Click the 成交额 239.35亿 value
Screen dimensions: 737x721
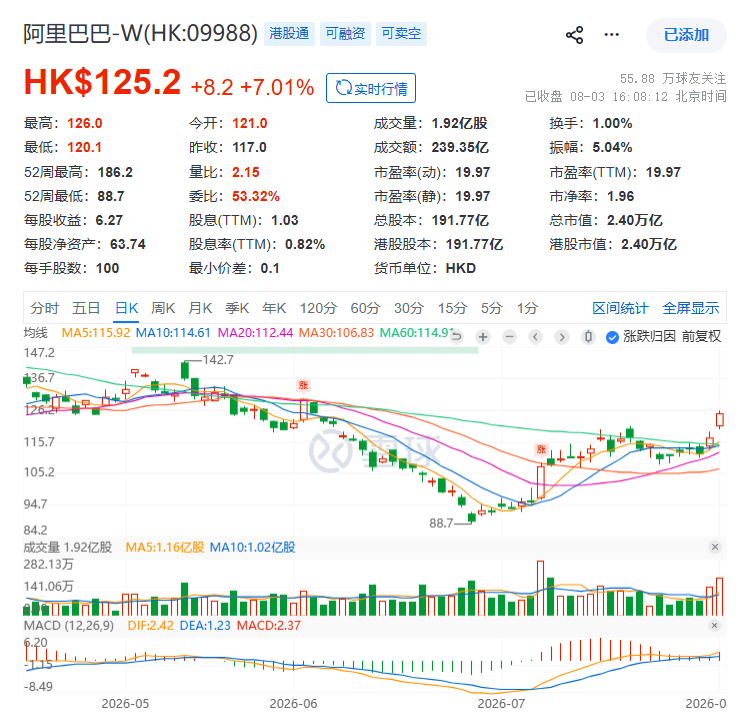(460, 147)
